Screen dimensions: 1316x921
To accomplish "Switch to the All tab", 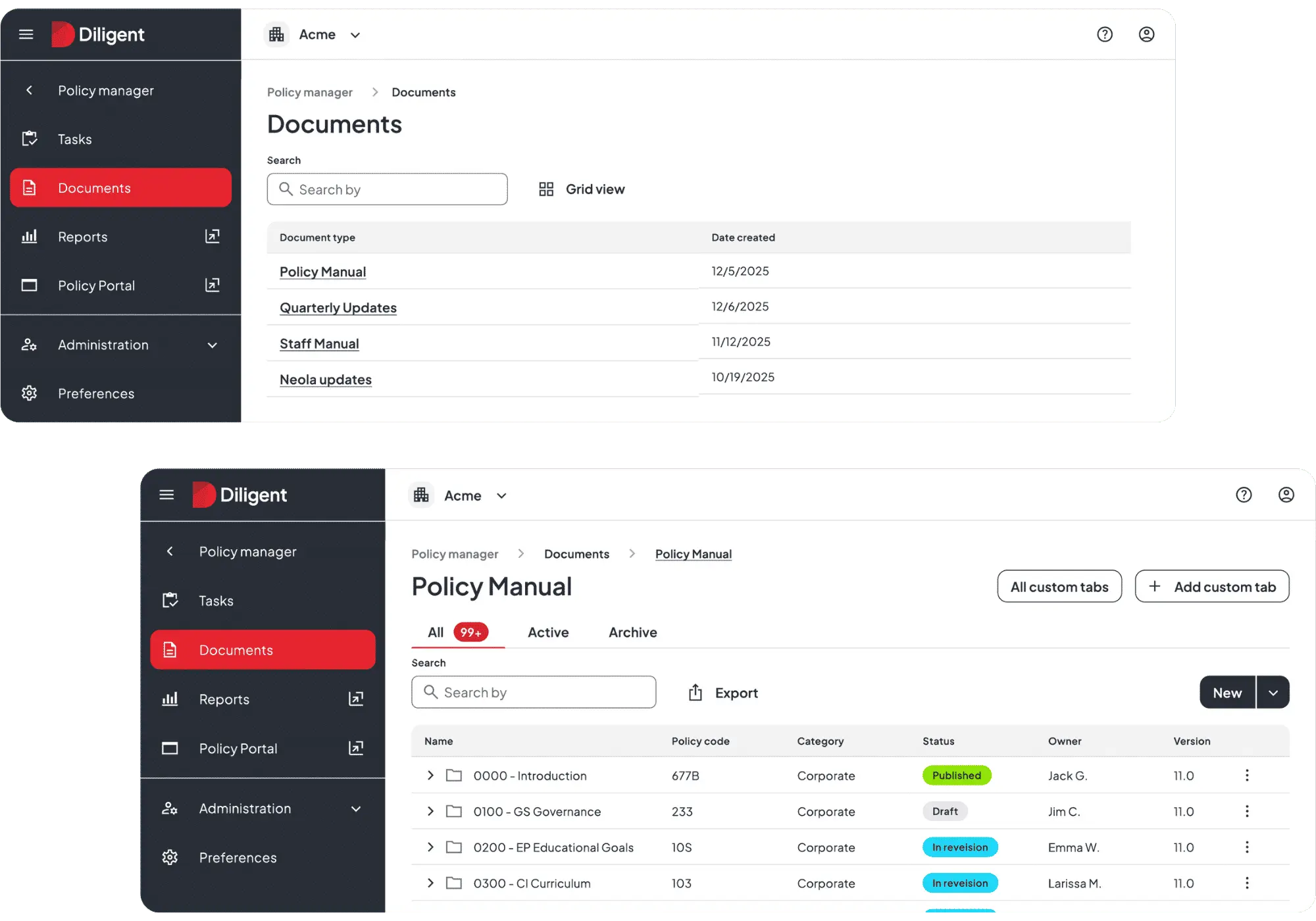I will pyautogui.click(x=457, y=632).
